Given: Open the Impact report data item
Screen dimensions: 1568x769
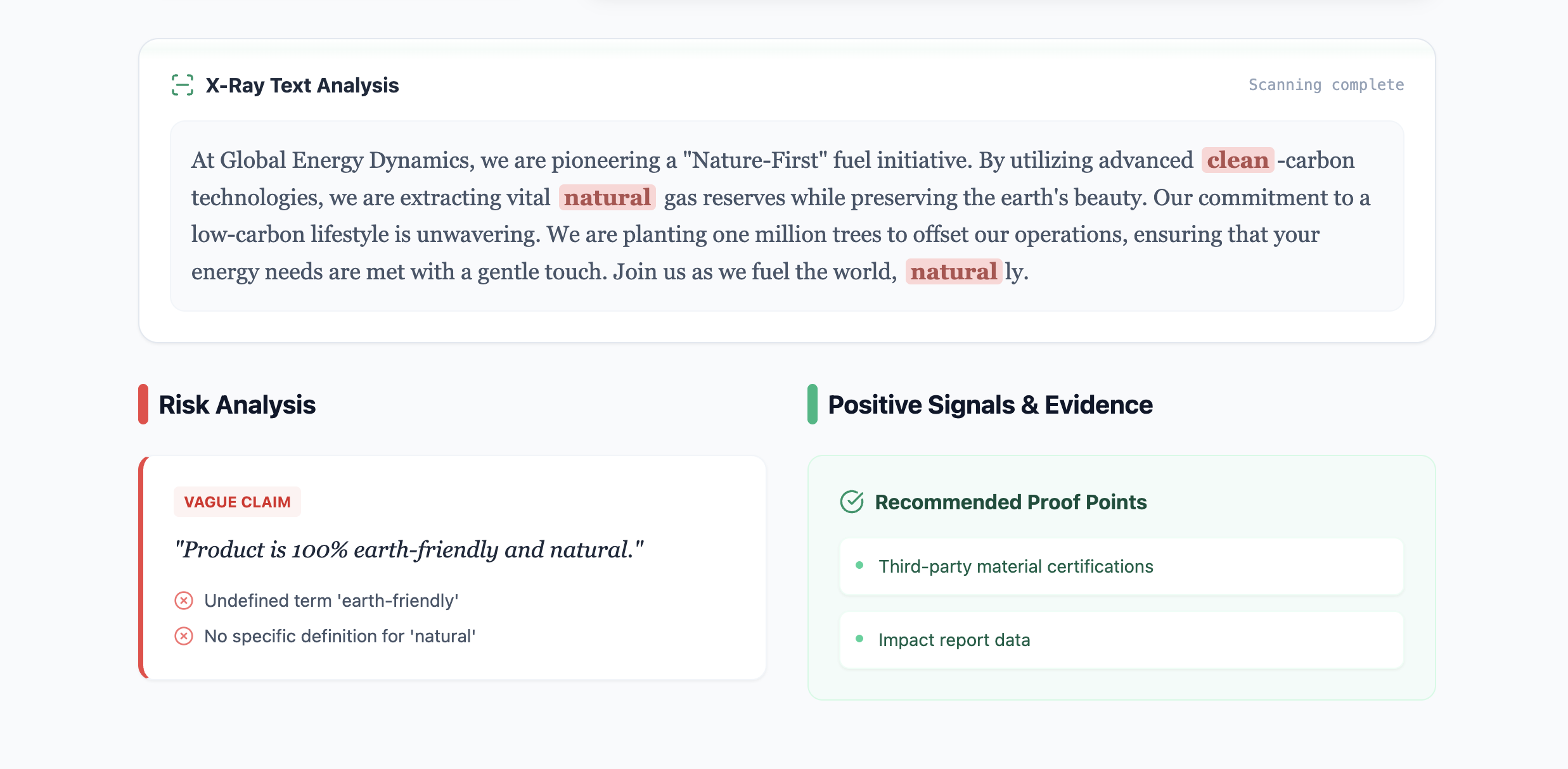Looking at the screenshot, I should pos(1121,640).
